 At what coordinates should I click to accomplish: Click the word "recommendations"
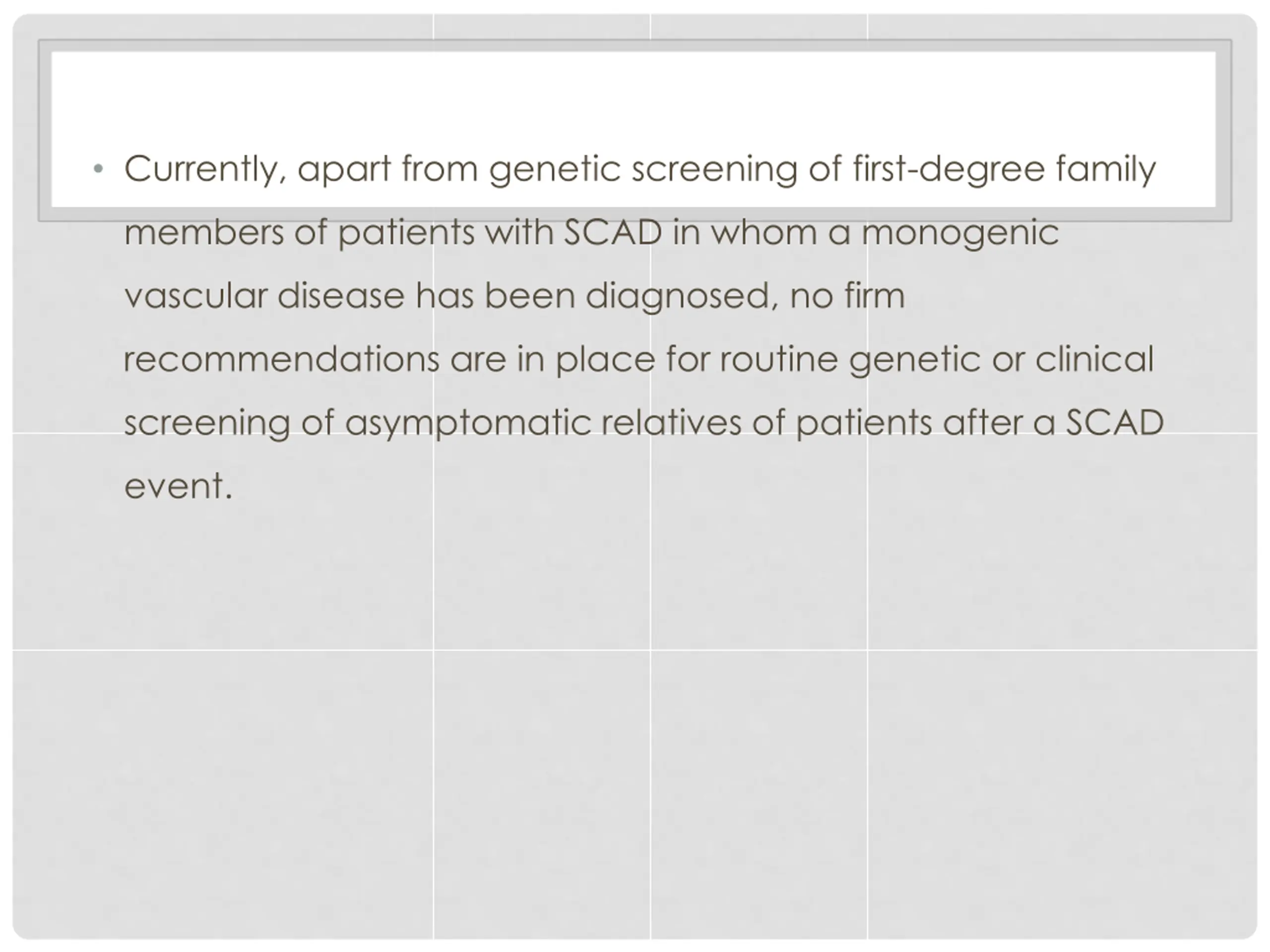pyautogui.click(x=281, y=360)
